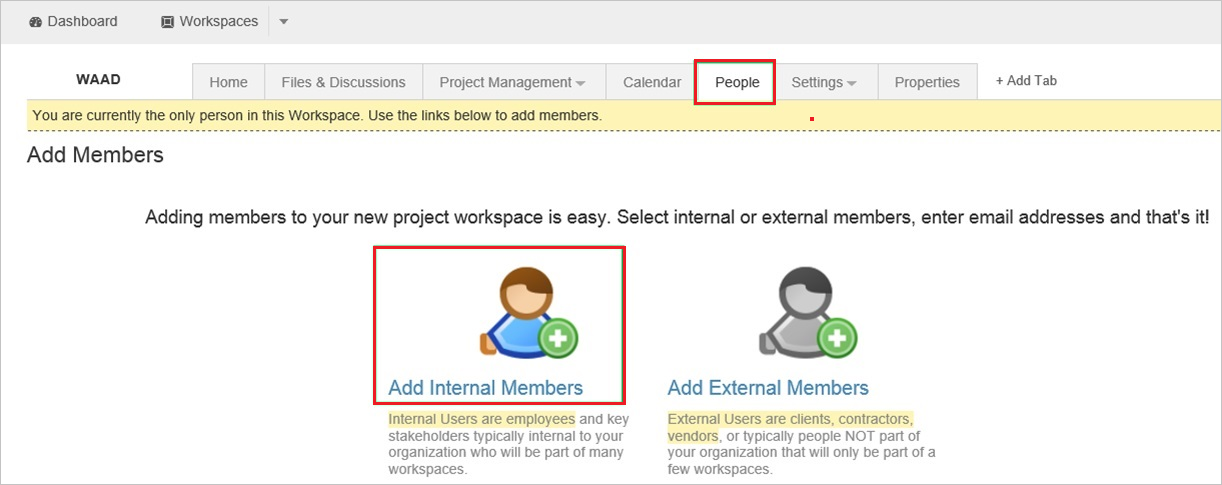Click the Add Members heading
Image resolution: width=1222 pixels, height=485 pixels.
95,155
